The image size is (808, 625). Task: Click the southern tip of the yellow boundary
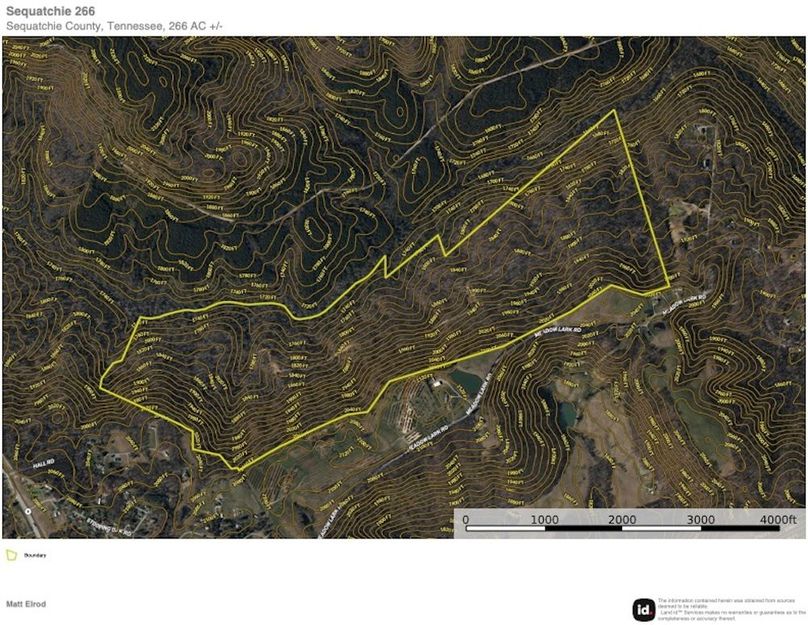238,469
